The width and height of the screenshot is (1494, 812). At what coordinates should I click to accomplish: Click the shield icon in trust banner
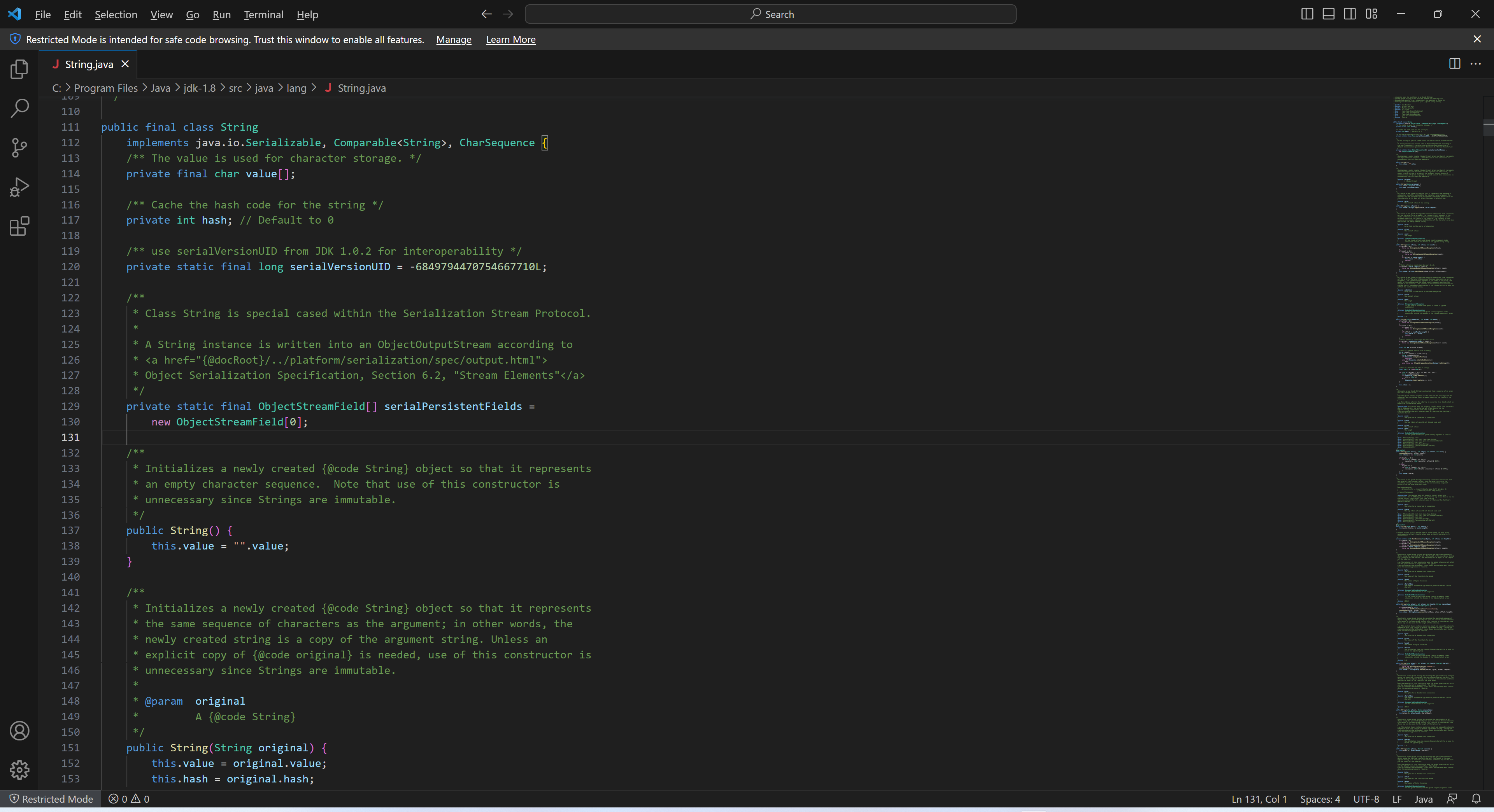click(15, 39)
